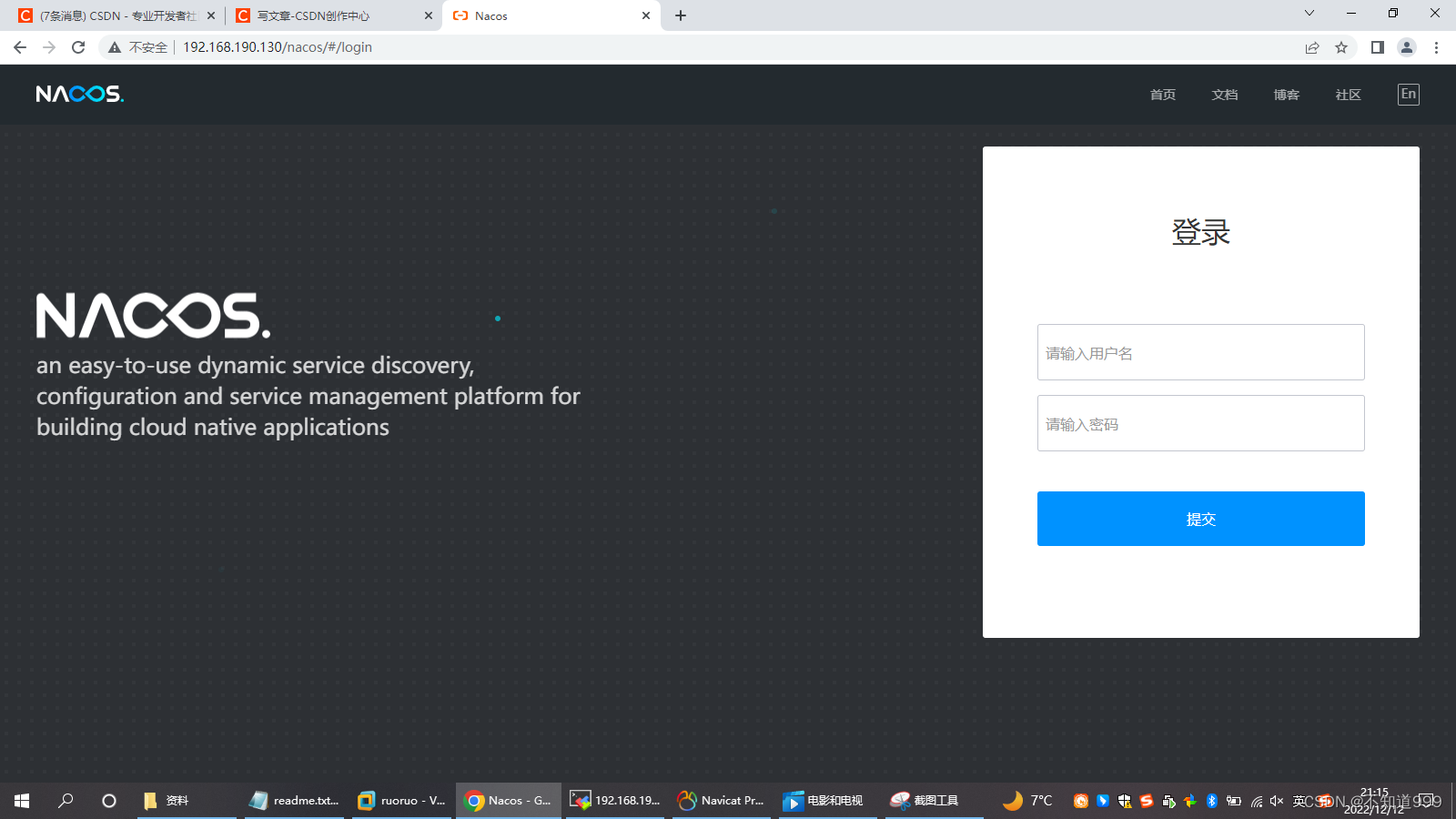
Task: Open Sogou input tray icon
Action: point(1147,801)
